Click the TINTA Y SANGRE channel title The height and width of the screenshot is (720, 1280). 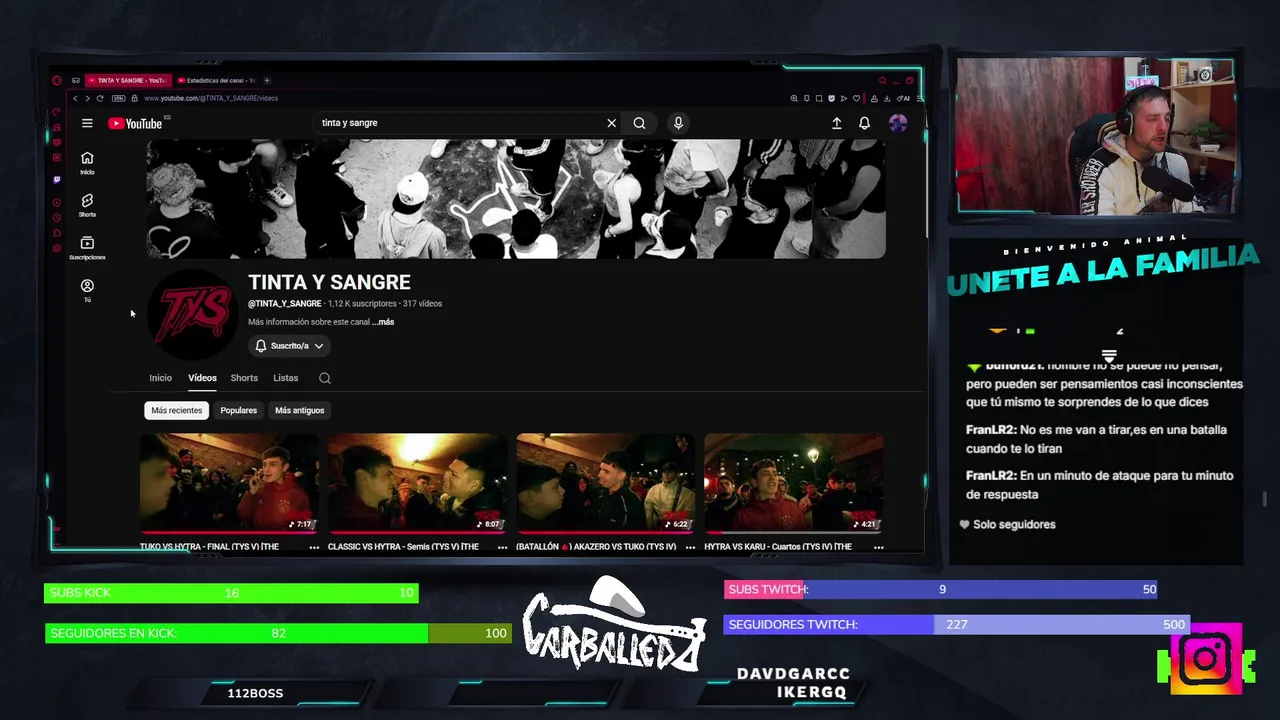point(329,282)
